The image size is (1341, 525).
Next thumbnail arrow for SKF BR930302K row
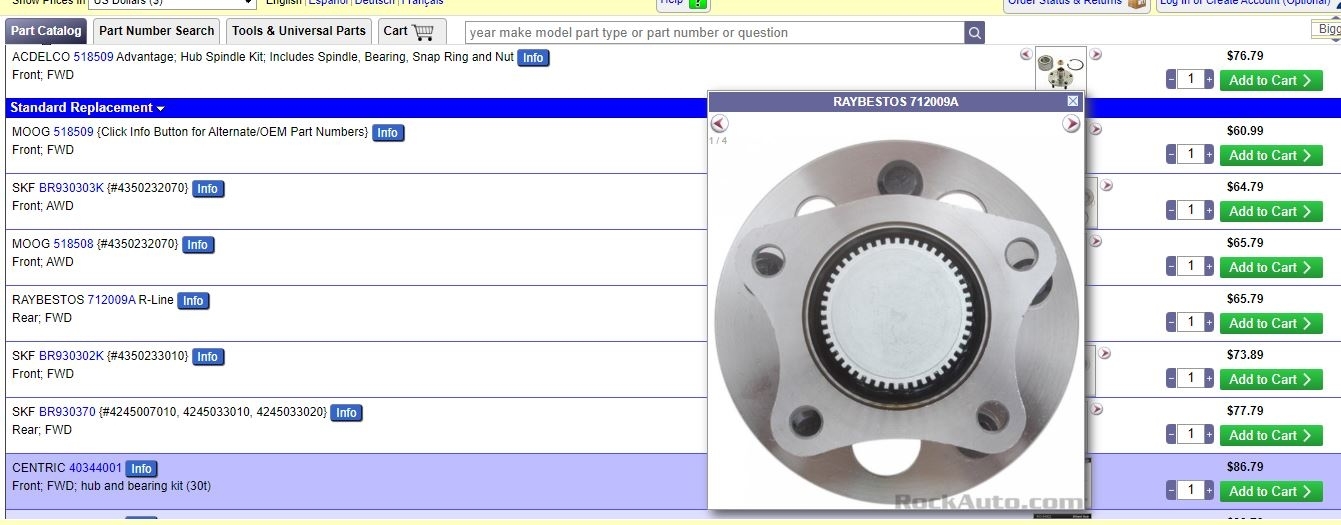(x=1105, y=353)
